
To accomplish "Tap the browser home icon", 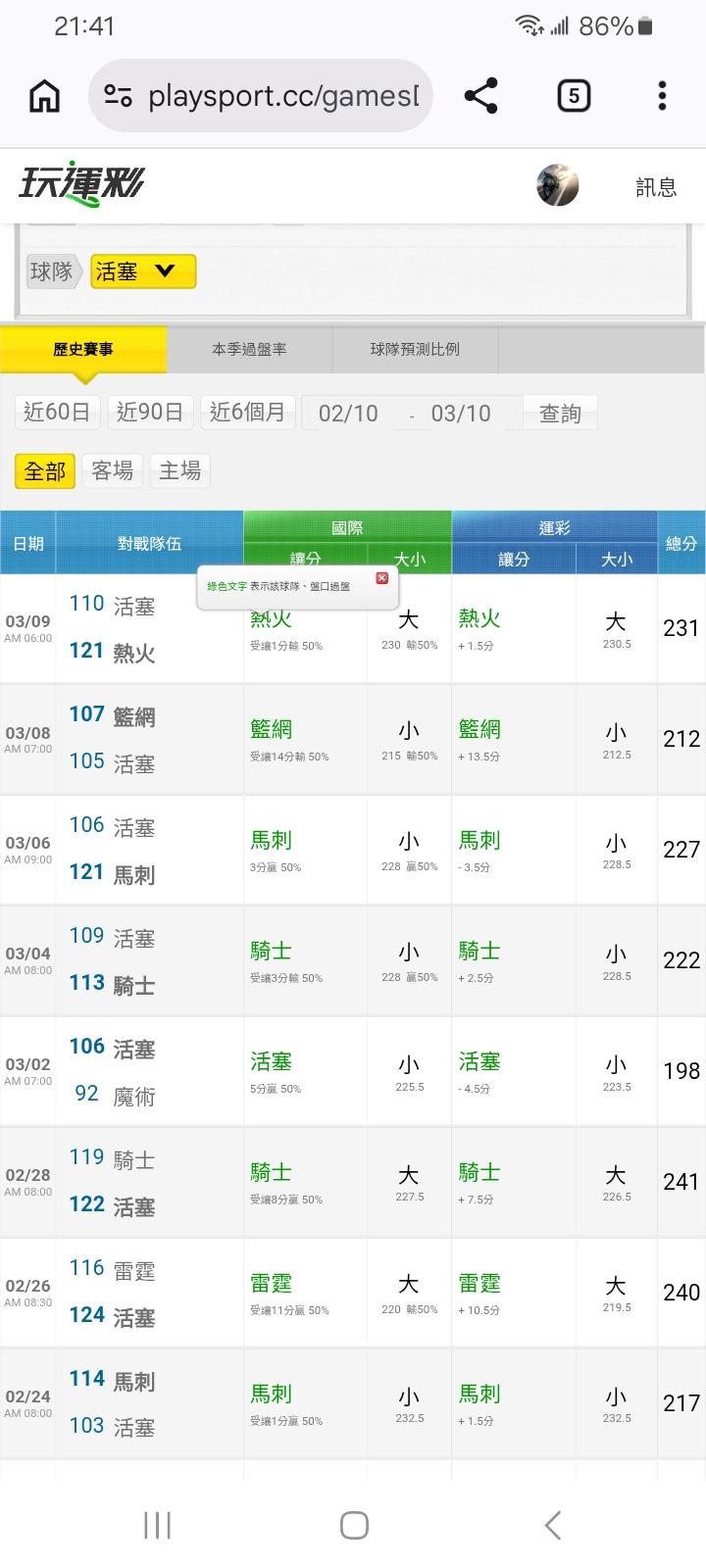I will point(45,96).
